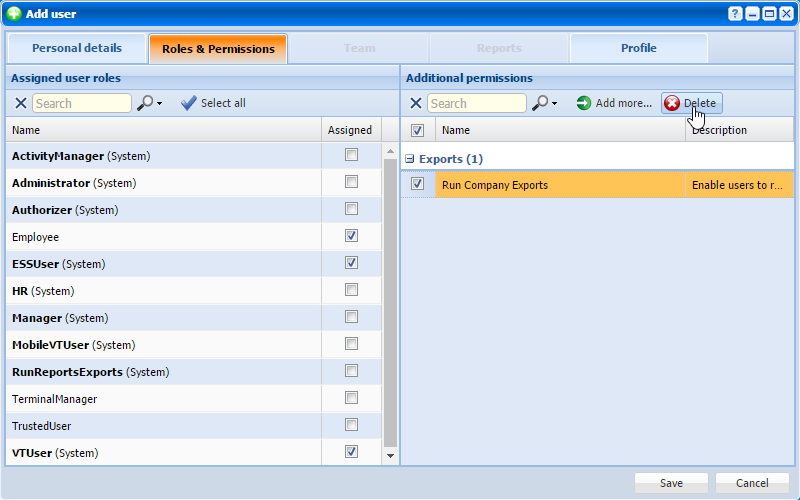Open search options dropdown arrow for roles
Image resolution: width=800 pixels, height=500 pixels.
click(160, 104)
